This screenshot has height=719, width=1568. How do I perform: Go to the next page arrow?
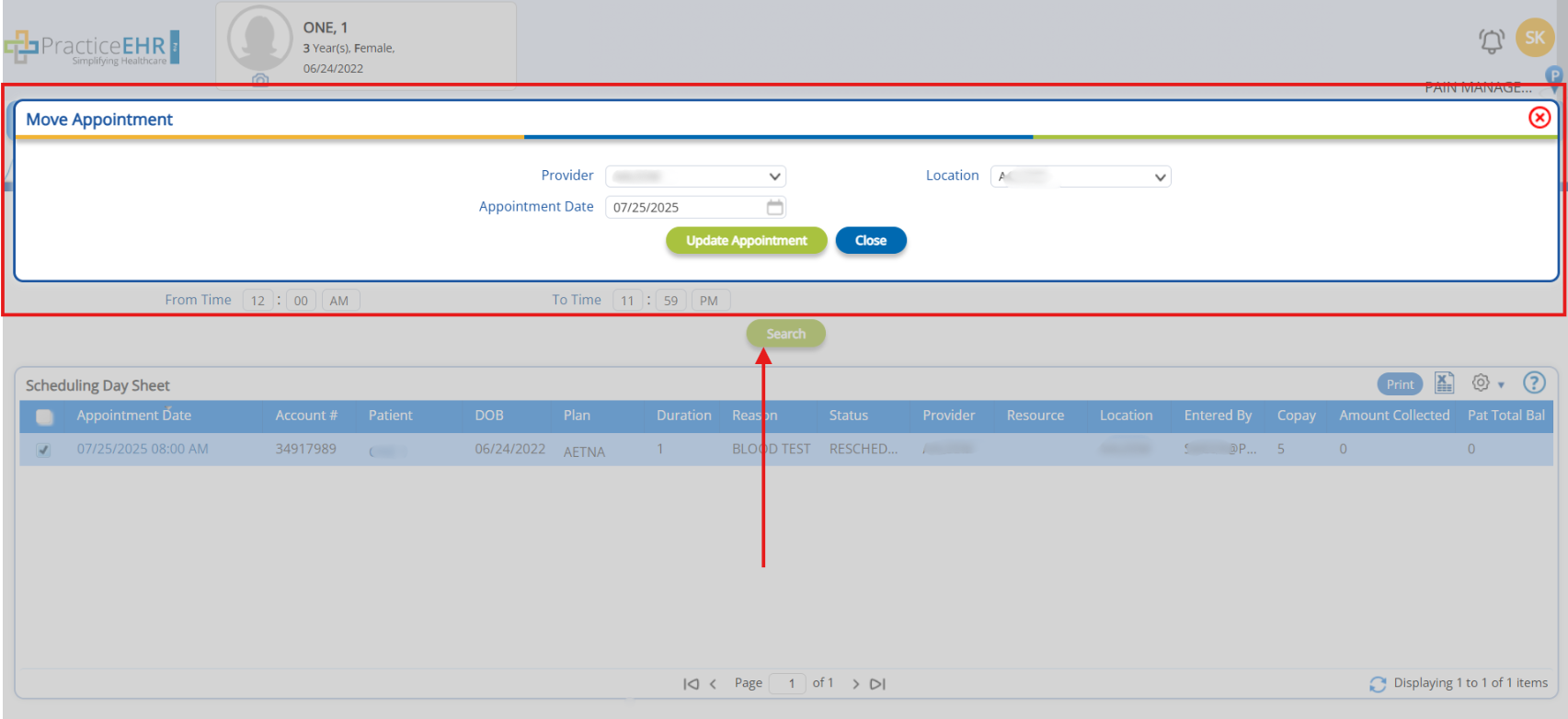click(x=855, y=684)
